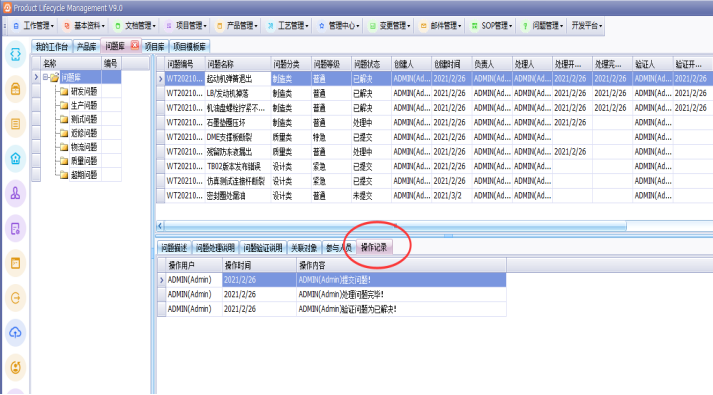This screenshot has width=713, height=395.
Task: Collapse the 问题库 tree root node
Action: [x=45, y=77]
